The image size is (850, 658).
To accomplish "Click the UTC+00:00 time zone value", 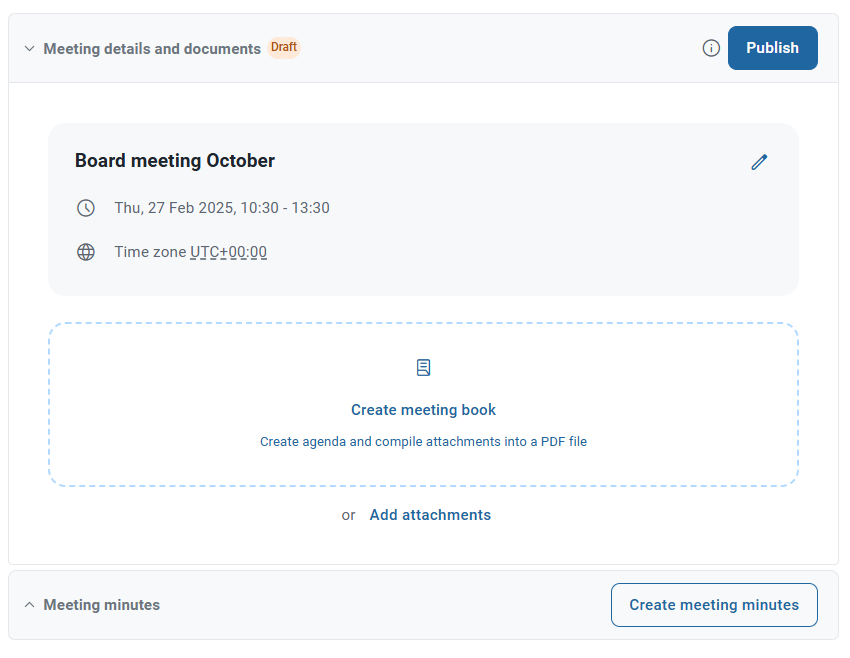I will point(228,252).
